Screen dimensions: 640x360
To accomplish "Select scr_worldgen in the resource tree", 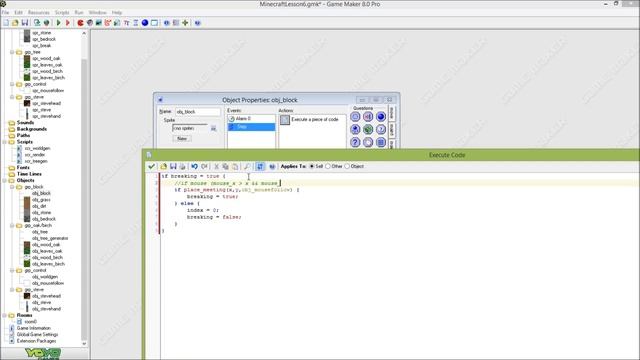I will (x=37, y=148).
